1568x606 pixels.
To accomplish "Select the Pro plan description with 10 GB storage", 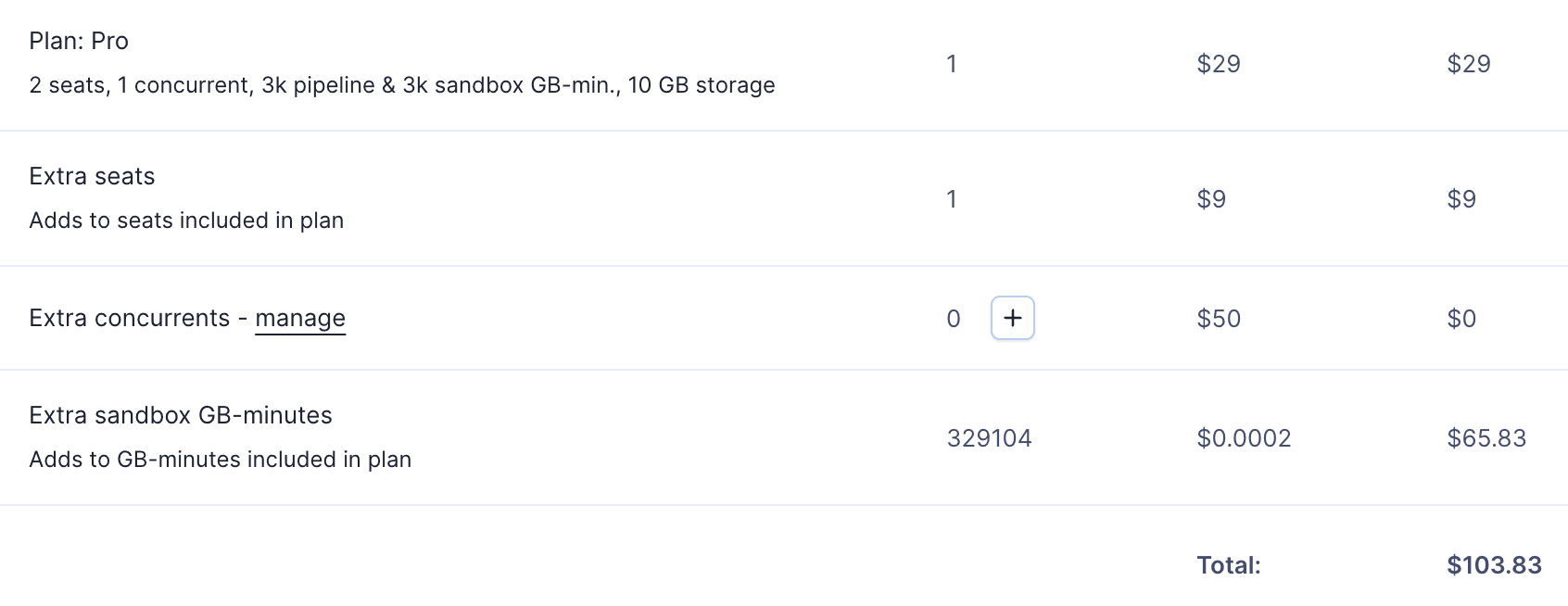I will 402,85.
